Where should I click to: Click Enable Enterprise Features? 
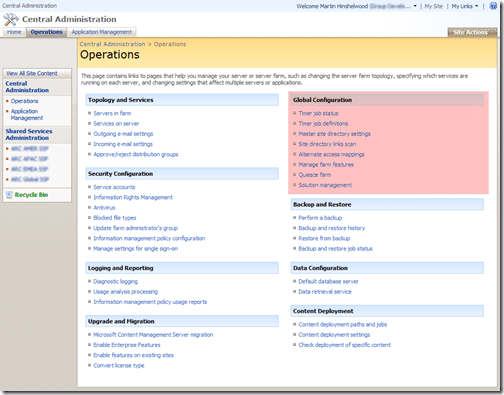[127, 345]
